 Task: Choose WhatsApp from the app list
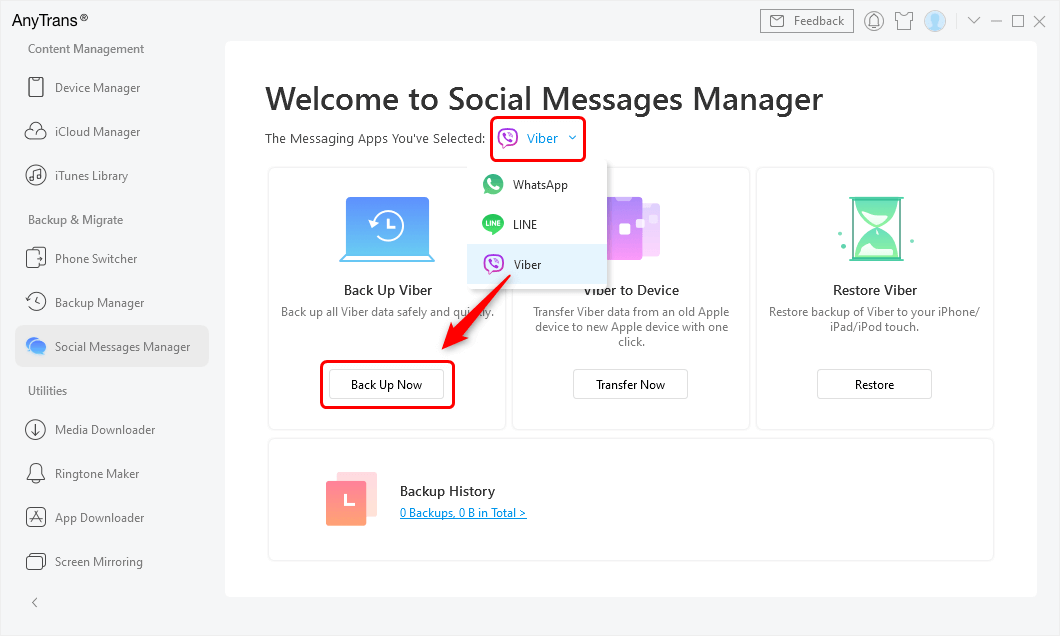537,185
